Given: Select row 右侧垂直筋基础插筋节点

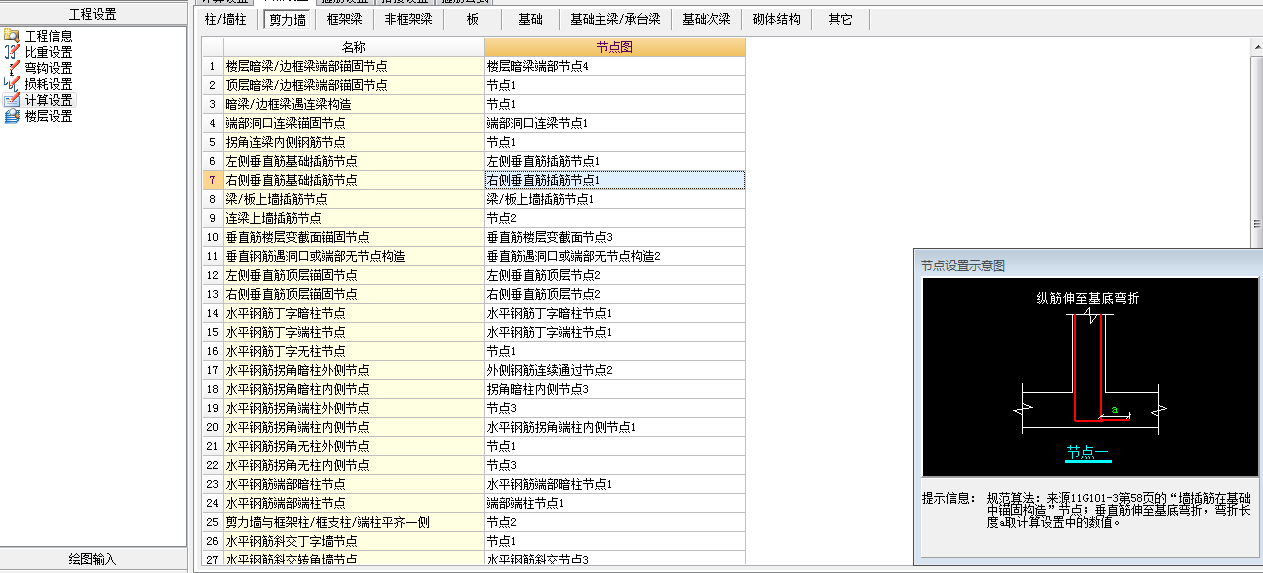Looking at the screenshot, I should point(354,180).
